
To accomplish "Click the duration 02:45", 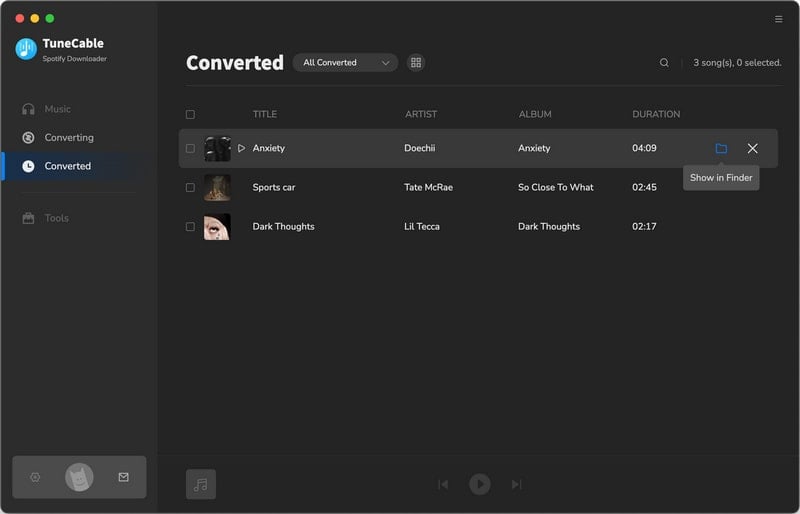I will click(x=644, y=187).
